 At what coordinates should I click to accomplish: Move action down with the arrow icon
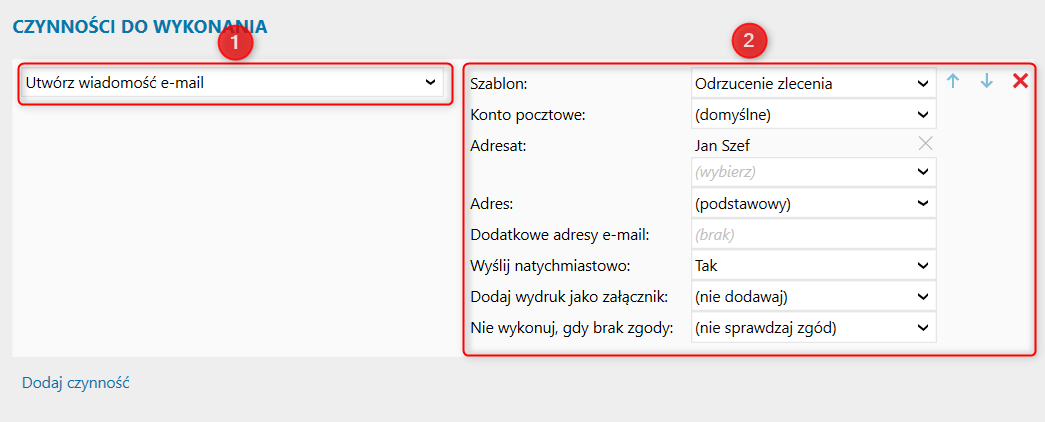987,82
